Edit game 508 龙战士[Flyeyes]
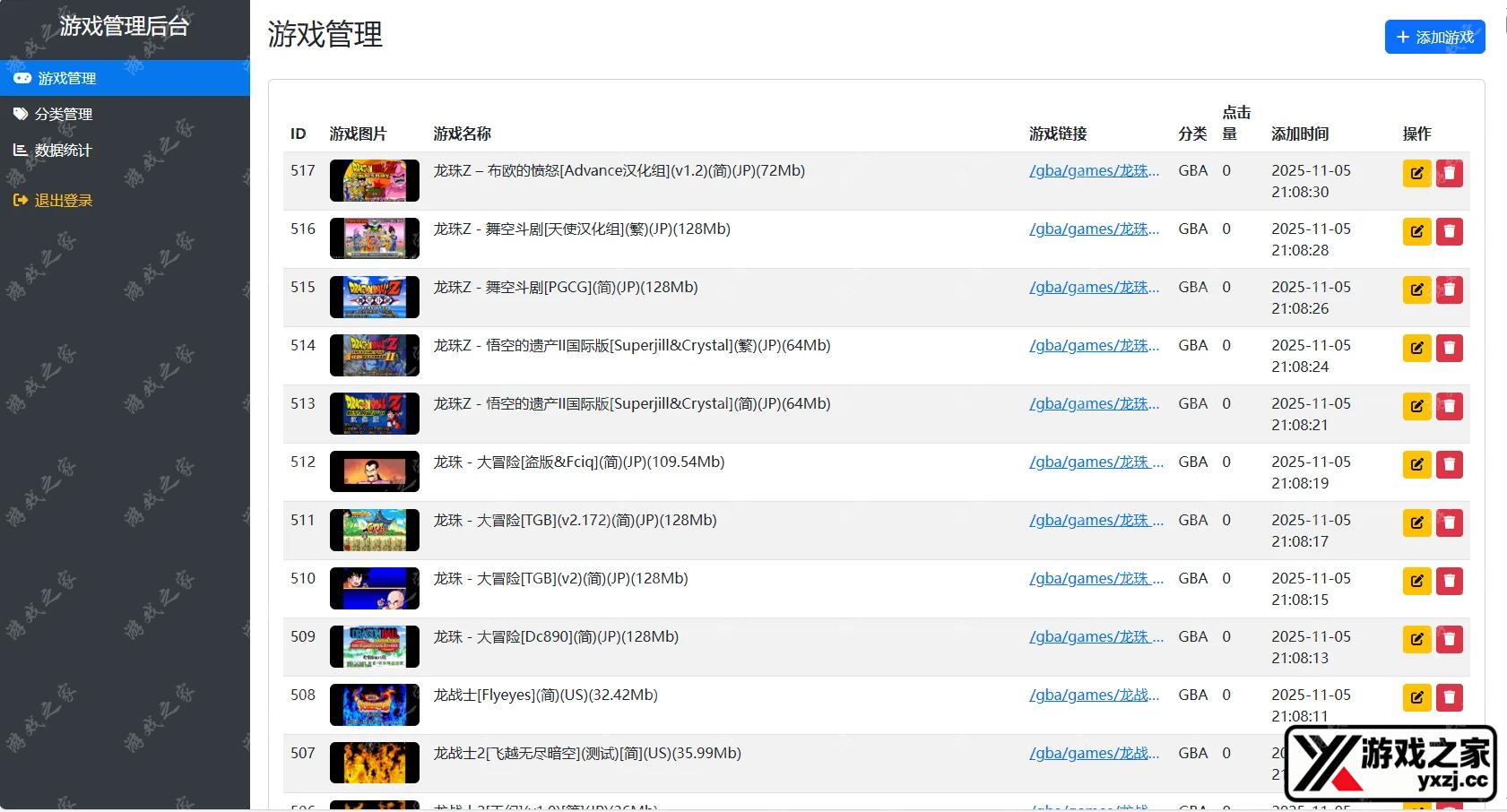 tap(1416, 698)
